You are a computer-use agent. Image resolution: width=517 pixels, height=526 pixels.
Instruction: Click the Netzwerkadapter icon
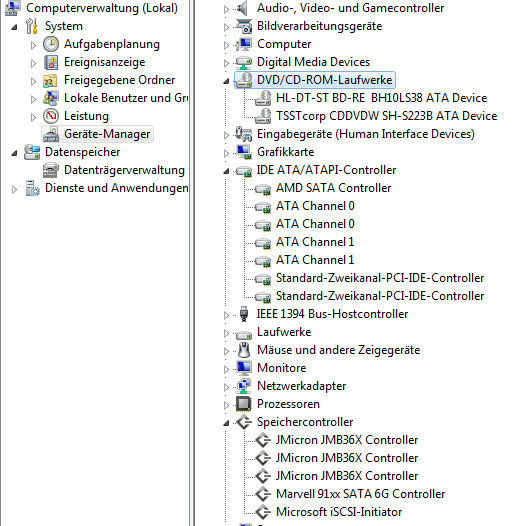point(244,386)
